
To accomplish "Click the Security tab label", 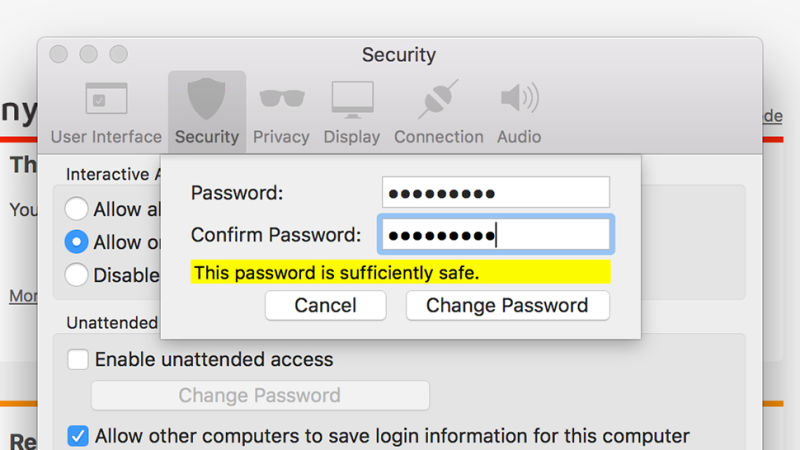I will click(207, 137).
